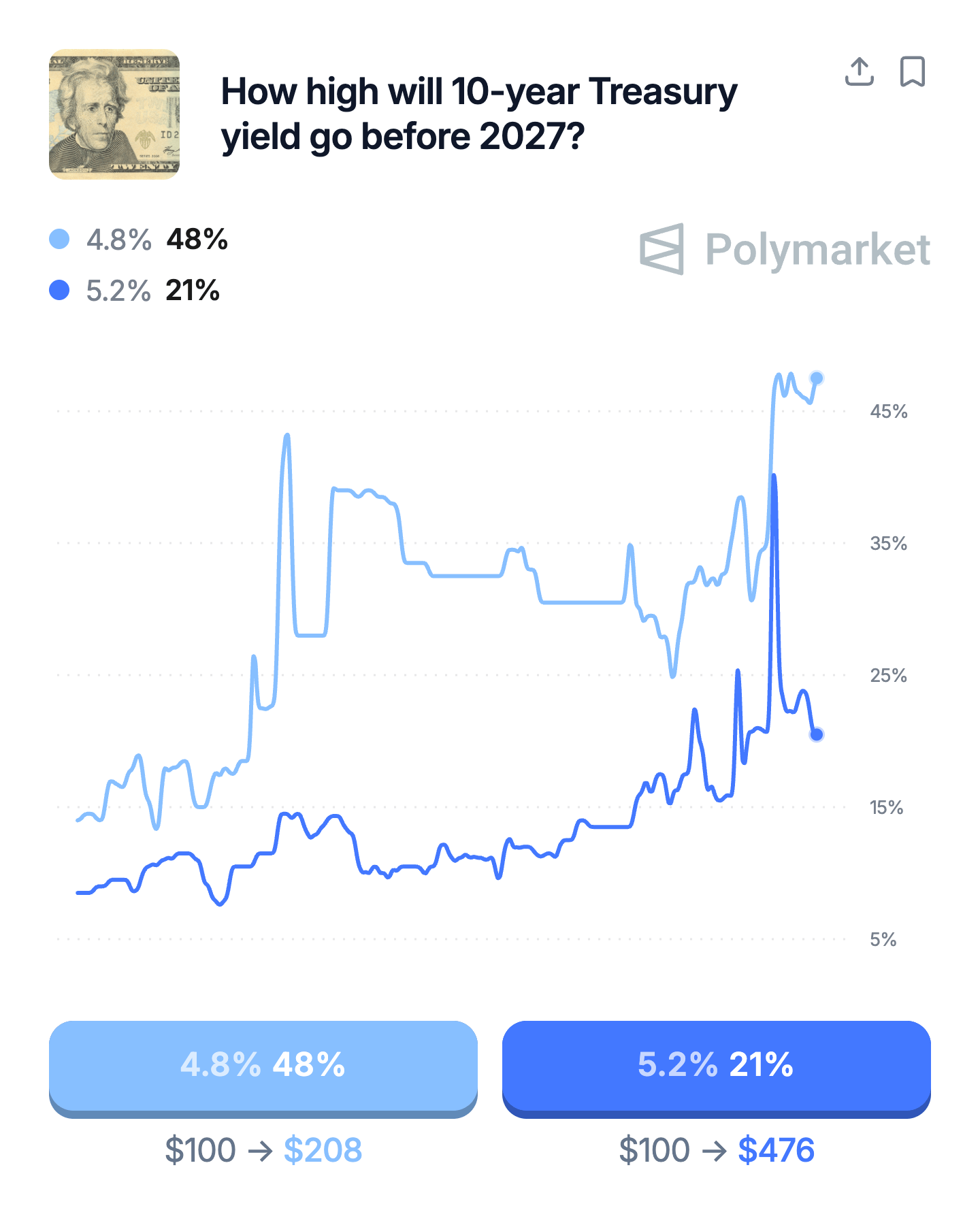Click the Polymarket wordmark text
980x1225 pixels.
[x=817, y=250]
